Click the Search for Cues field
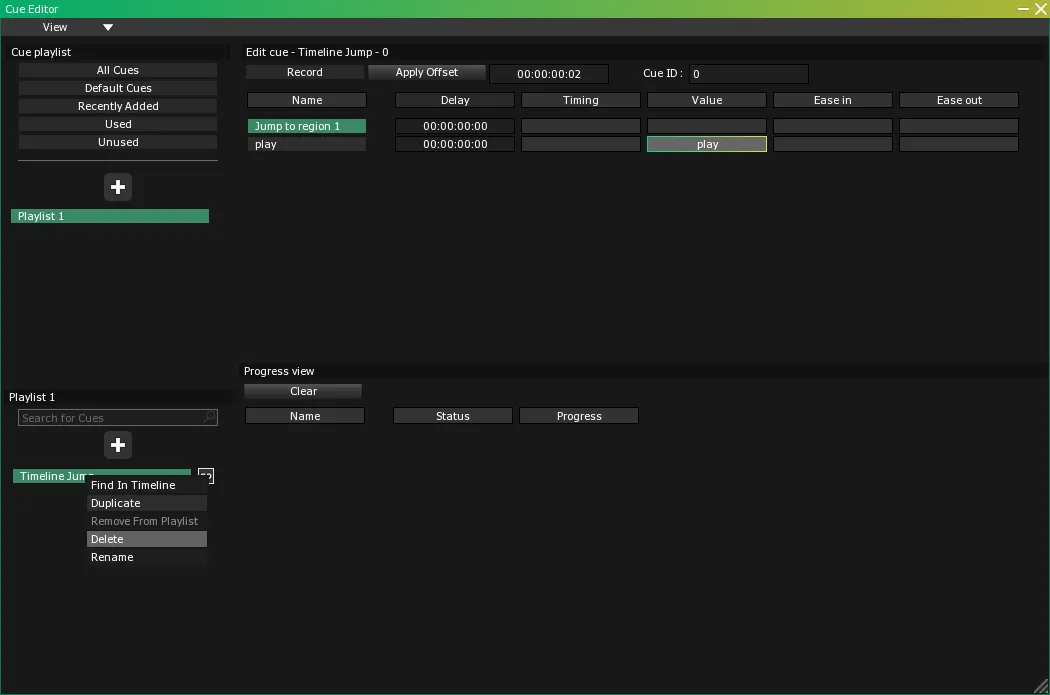 point(118,418)
